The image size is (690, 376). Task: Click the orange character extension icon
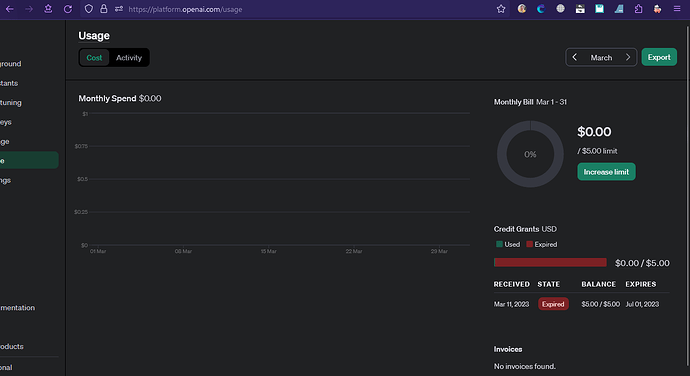pos(657,9)
